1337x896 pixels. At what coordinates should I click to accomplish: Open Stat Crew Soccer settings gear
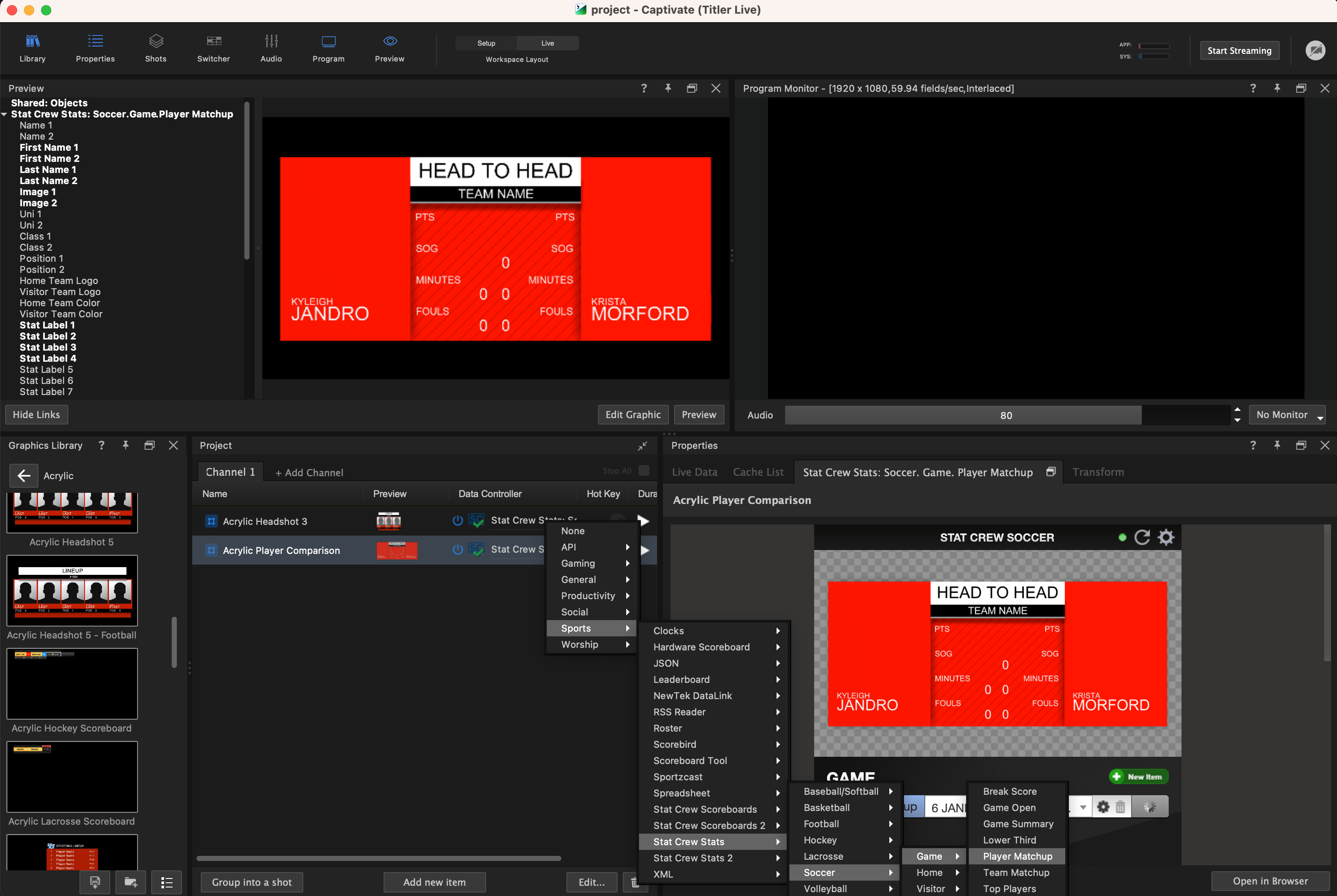tap(1166, 537)
